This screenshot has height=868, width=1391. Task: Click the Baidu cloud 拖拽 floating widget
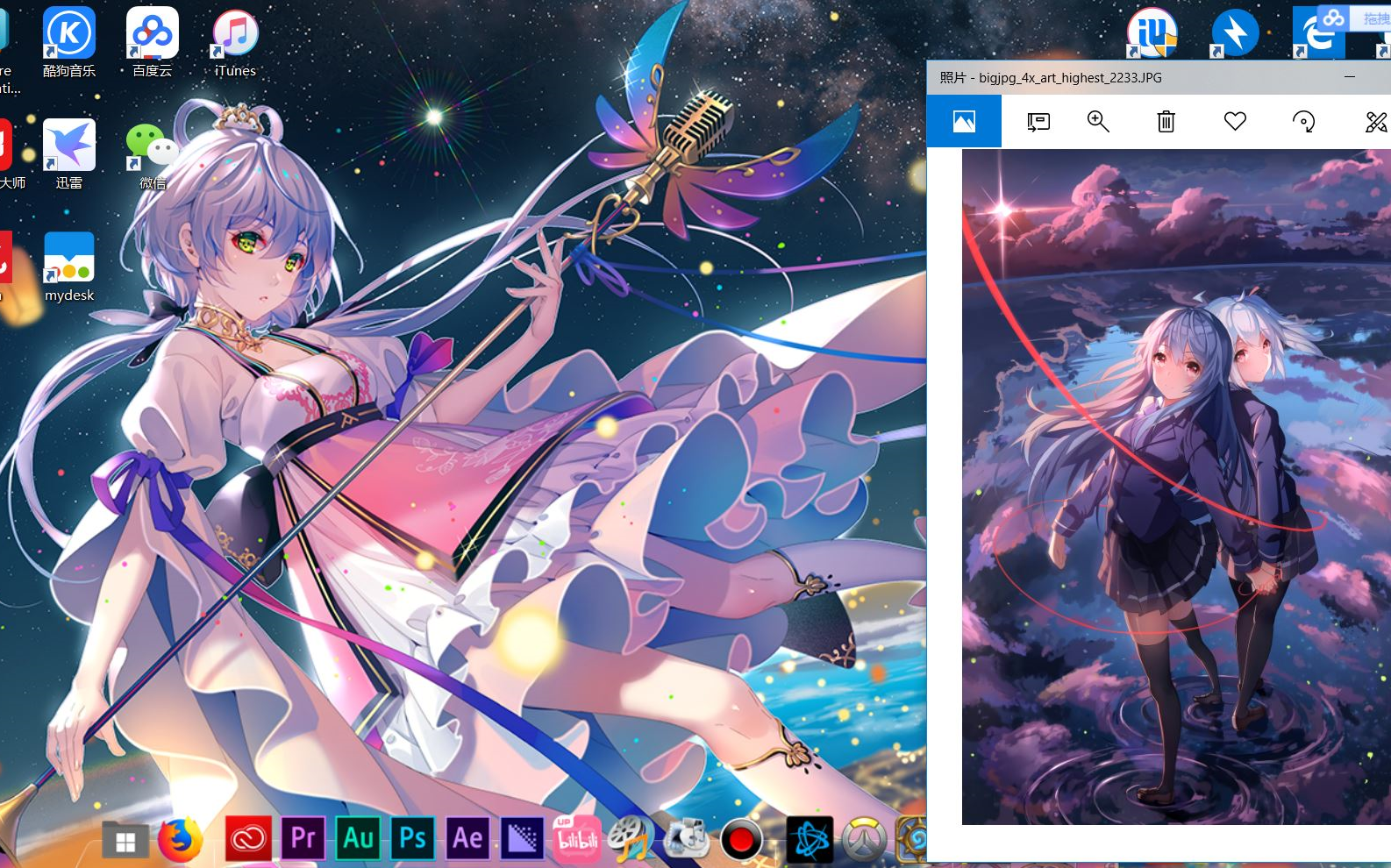click(1355, 18)
